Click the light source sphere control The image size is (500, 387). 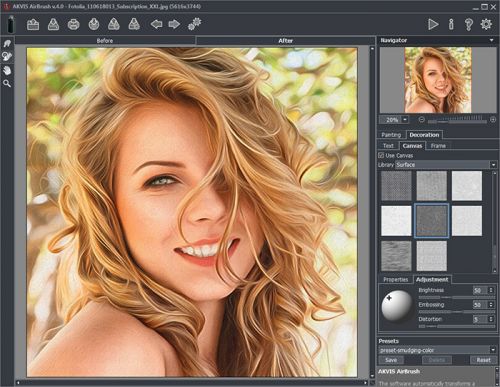point(397,306)
